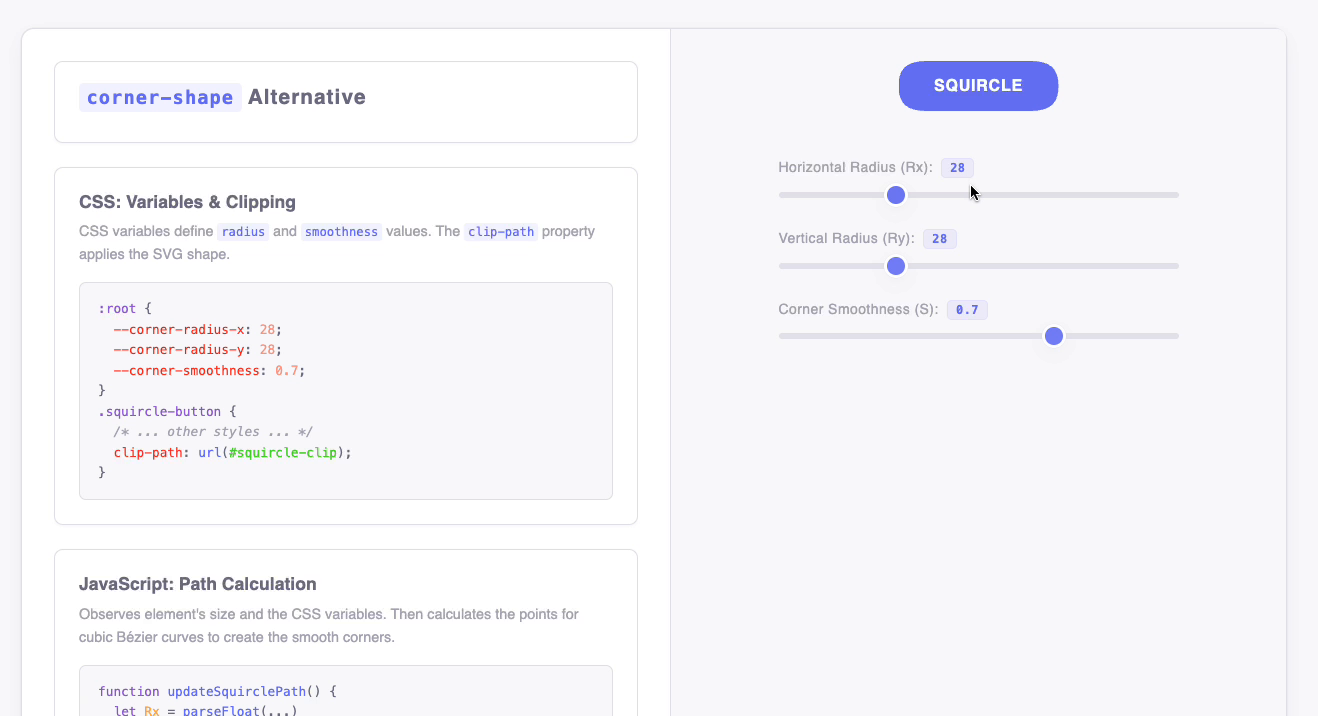Click the :root selector in the code block

114,308
